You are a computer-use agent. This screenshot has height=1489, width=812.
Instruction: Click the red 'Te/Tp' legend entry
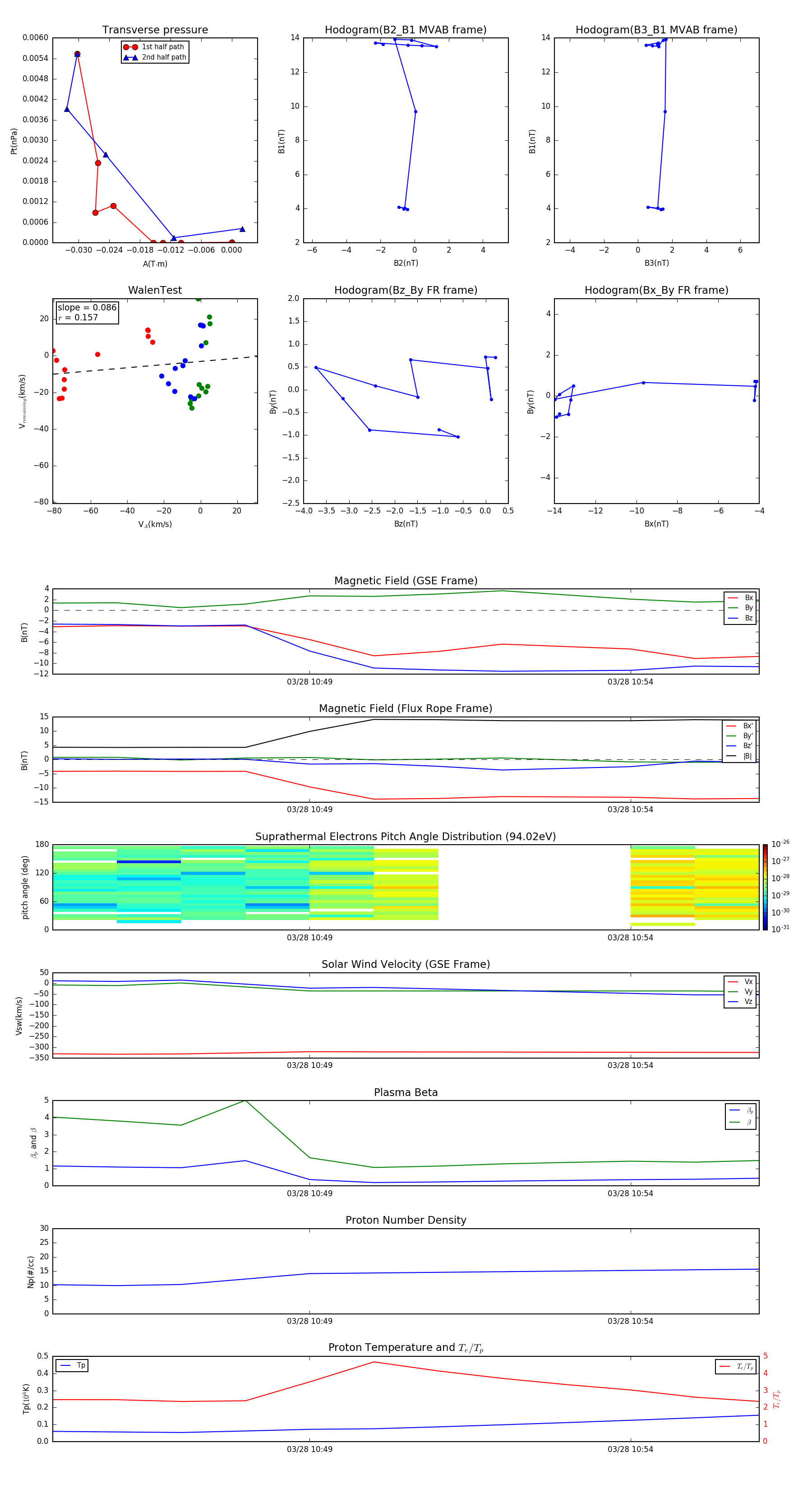pyautogui.click(x=736, y=1366)
